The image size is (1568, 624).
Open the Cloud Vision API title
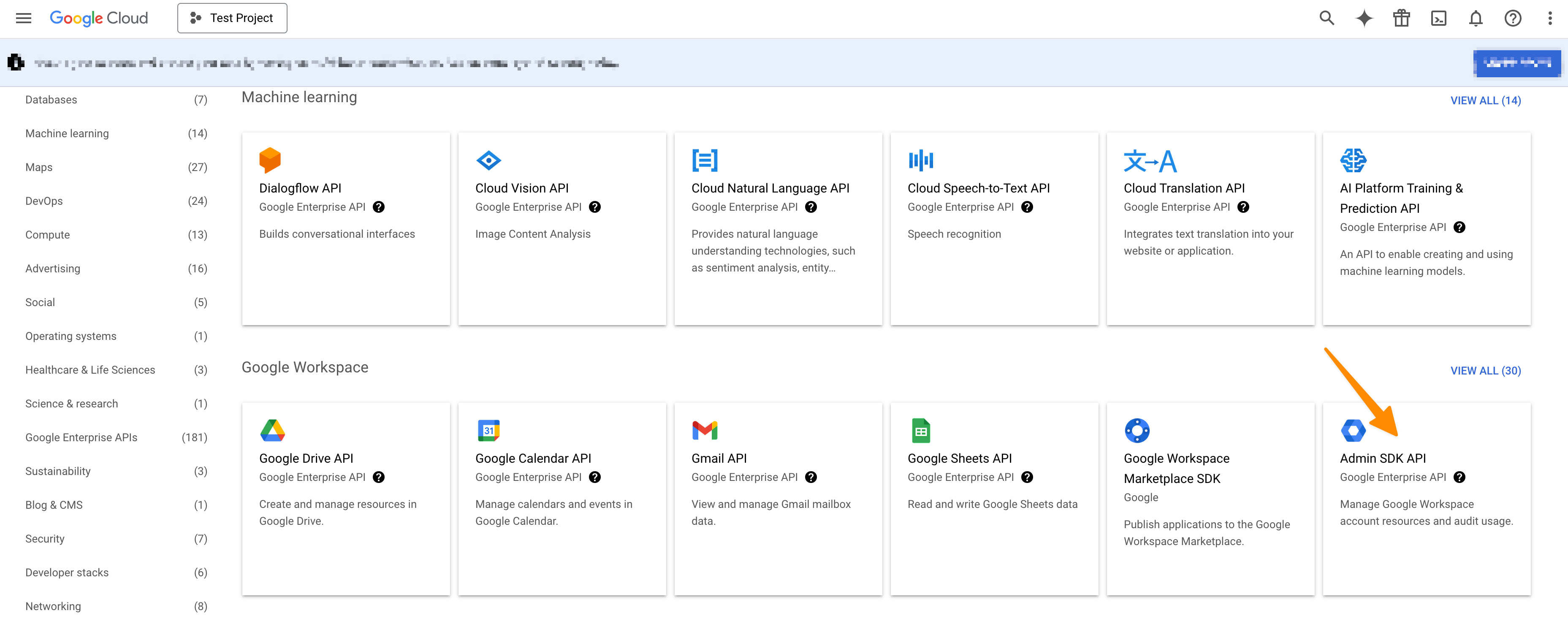[522, 188]
